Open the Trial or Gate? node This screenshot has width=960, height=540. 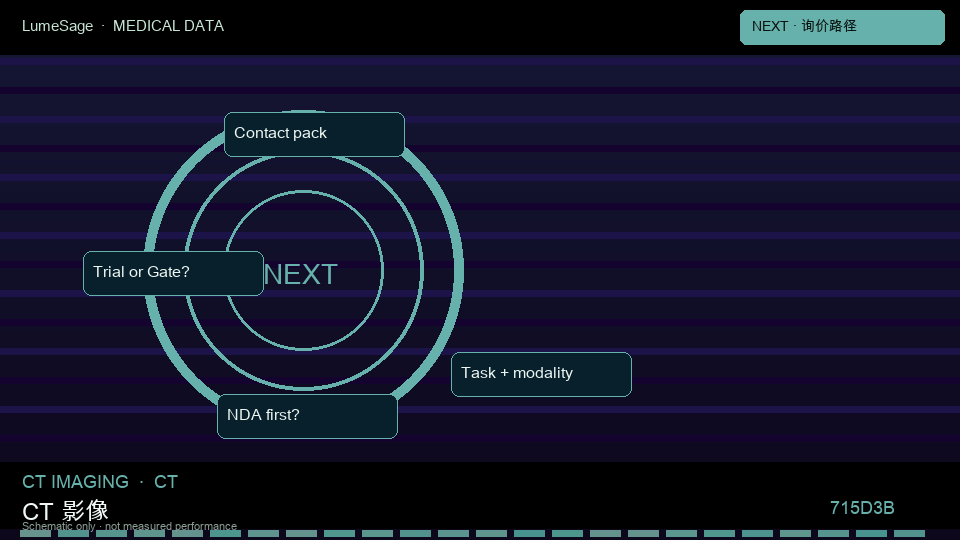tap(173, 273)
